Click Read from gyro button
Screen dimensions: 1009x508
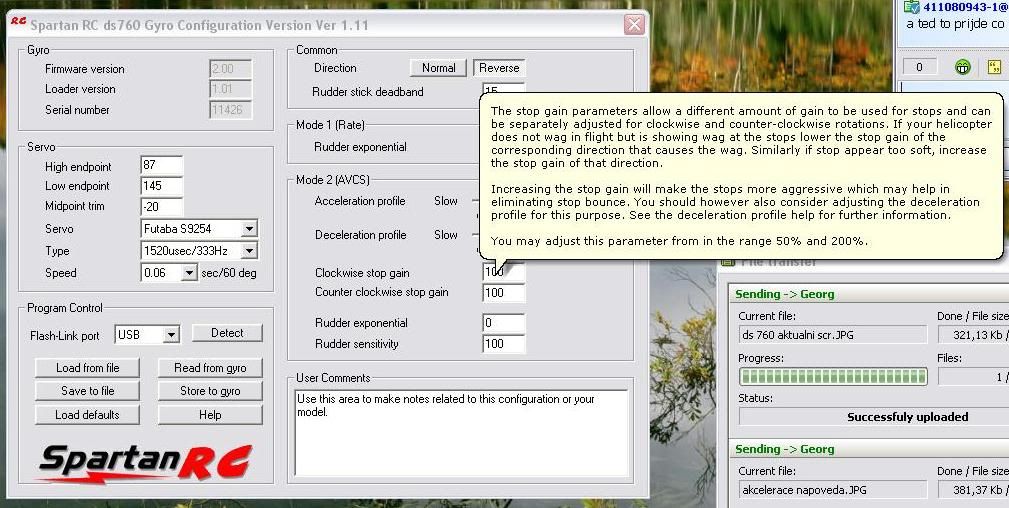pos(210,368)
